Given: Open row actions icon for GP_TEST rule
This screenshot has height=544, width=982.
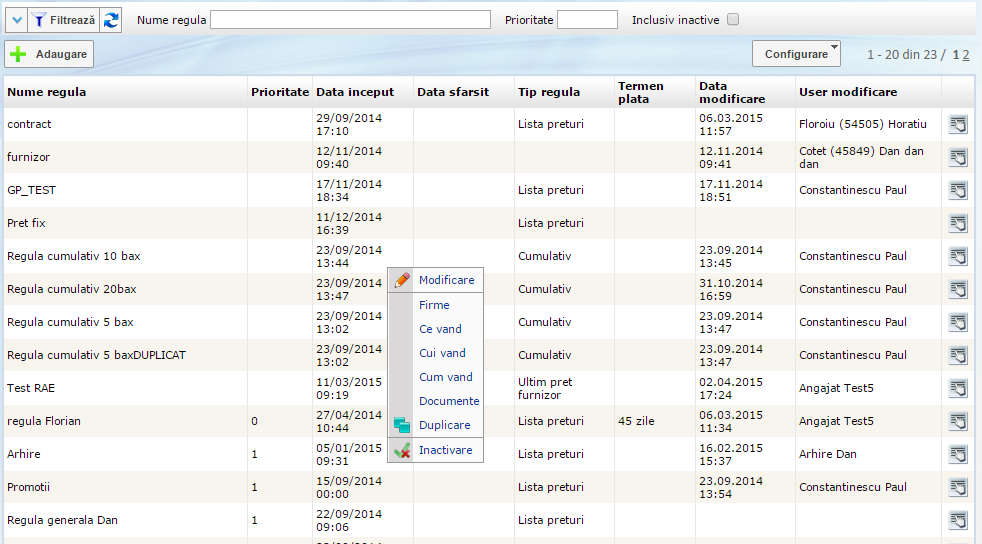Looking at the screenshot, I should pyautogui.click(x=958, y=190).
